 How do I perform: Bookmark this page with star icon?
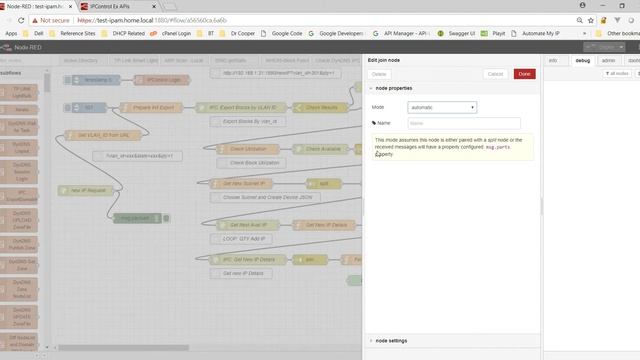(591, 20)
